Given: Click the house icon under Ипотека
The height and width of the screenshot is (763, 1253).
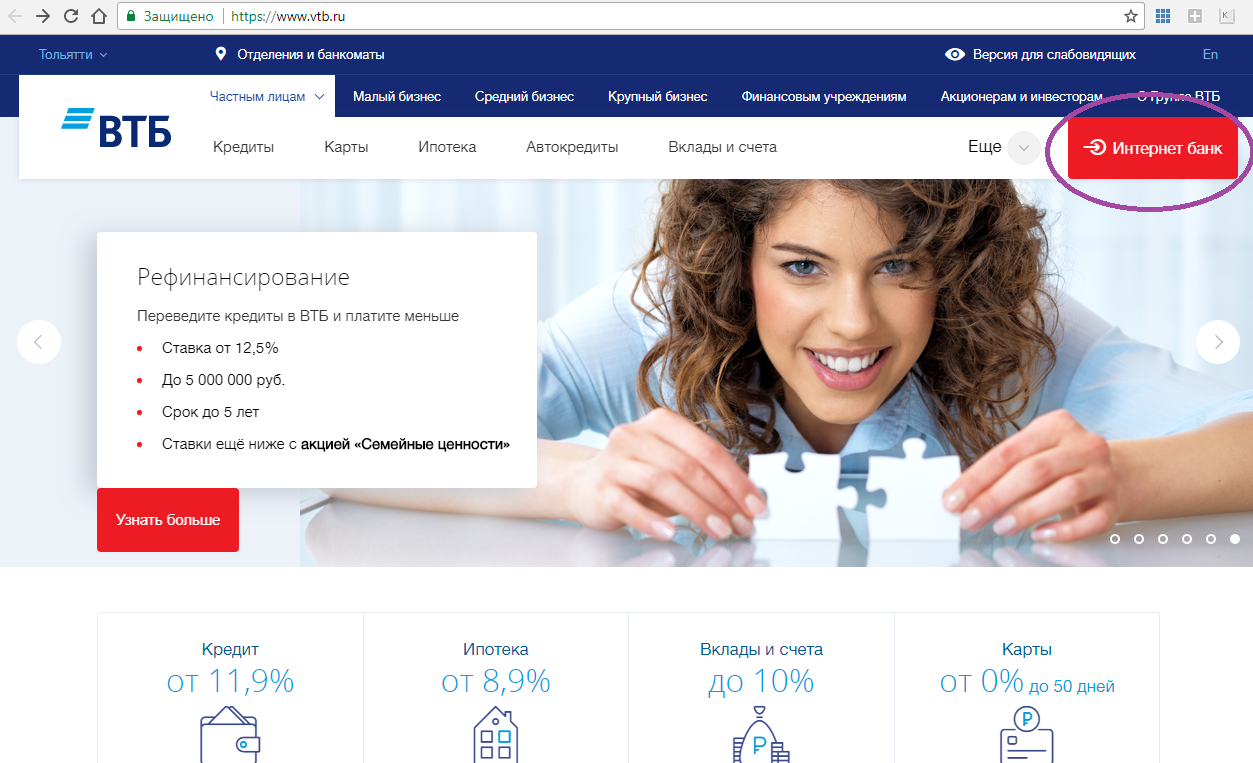Looking at the screenshot, I should (x=496, y=733).
